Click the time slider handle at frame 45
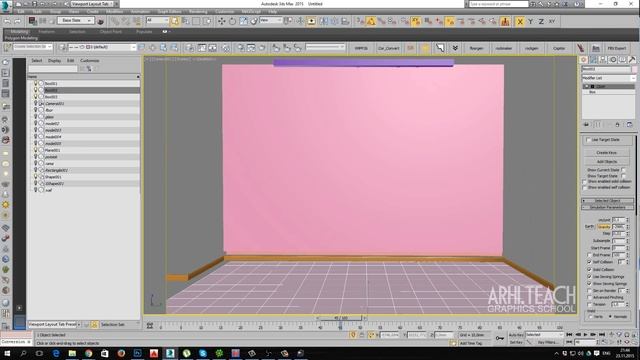Image resolution: width=640 pixels, height=360 pixels. point(340,318)
